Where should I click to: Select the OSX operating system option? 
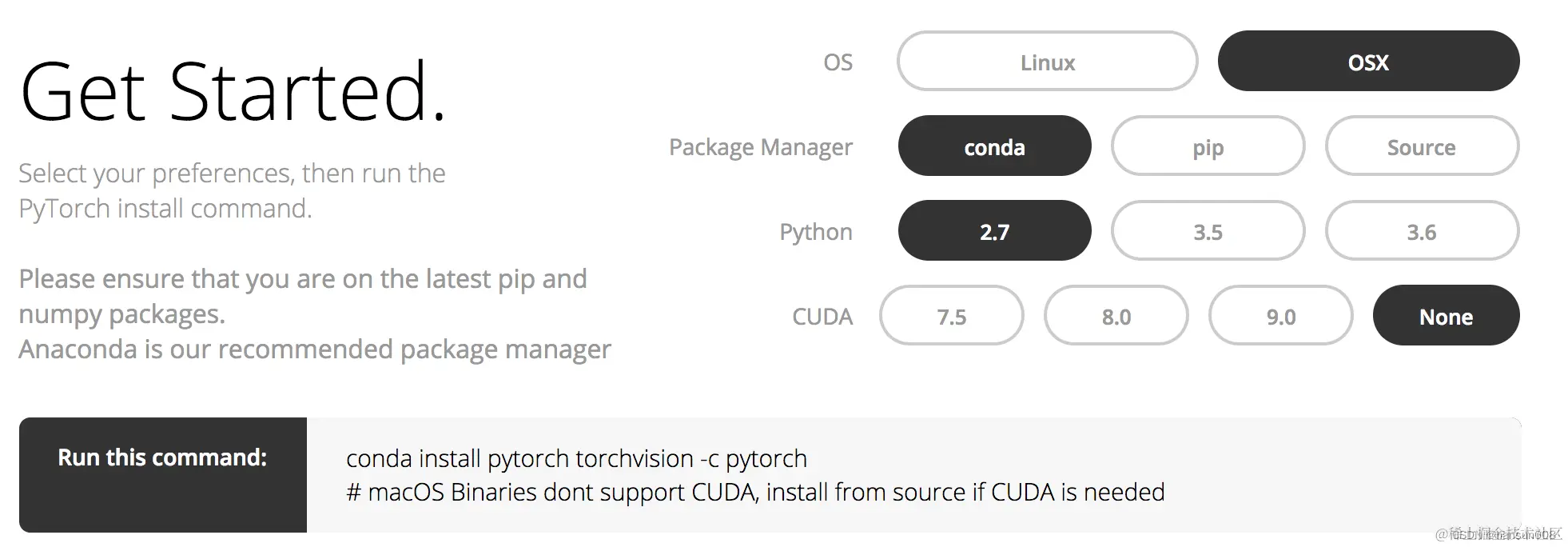[x=1368, y=62]
